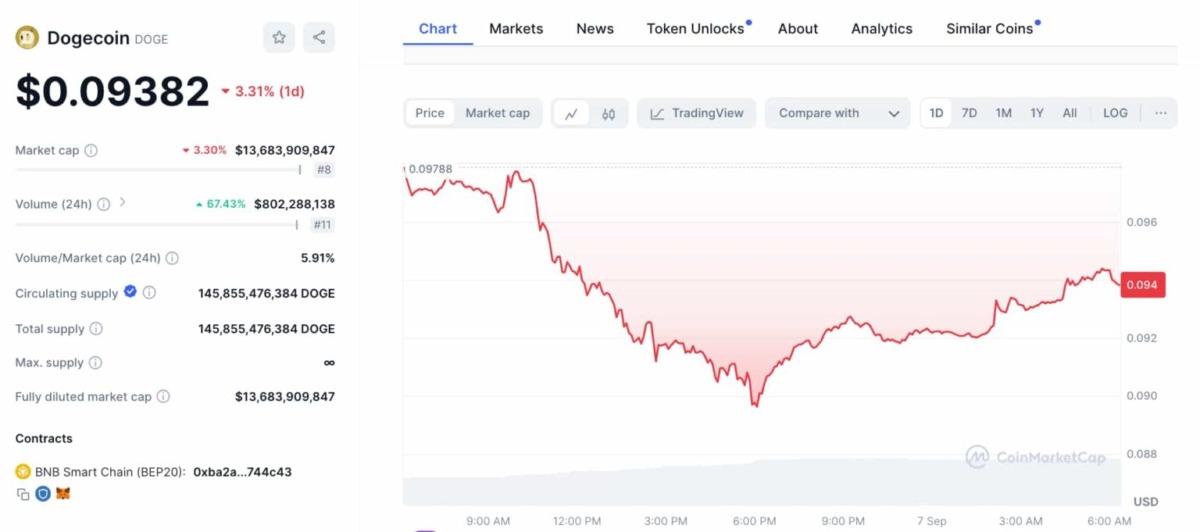The width and height of the screenshot is (1200, 532).
Task: Switch to line chart view icon
Action: click(571, 114)
